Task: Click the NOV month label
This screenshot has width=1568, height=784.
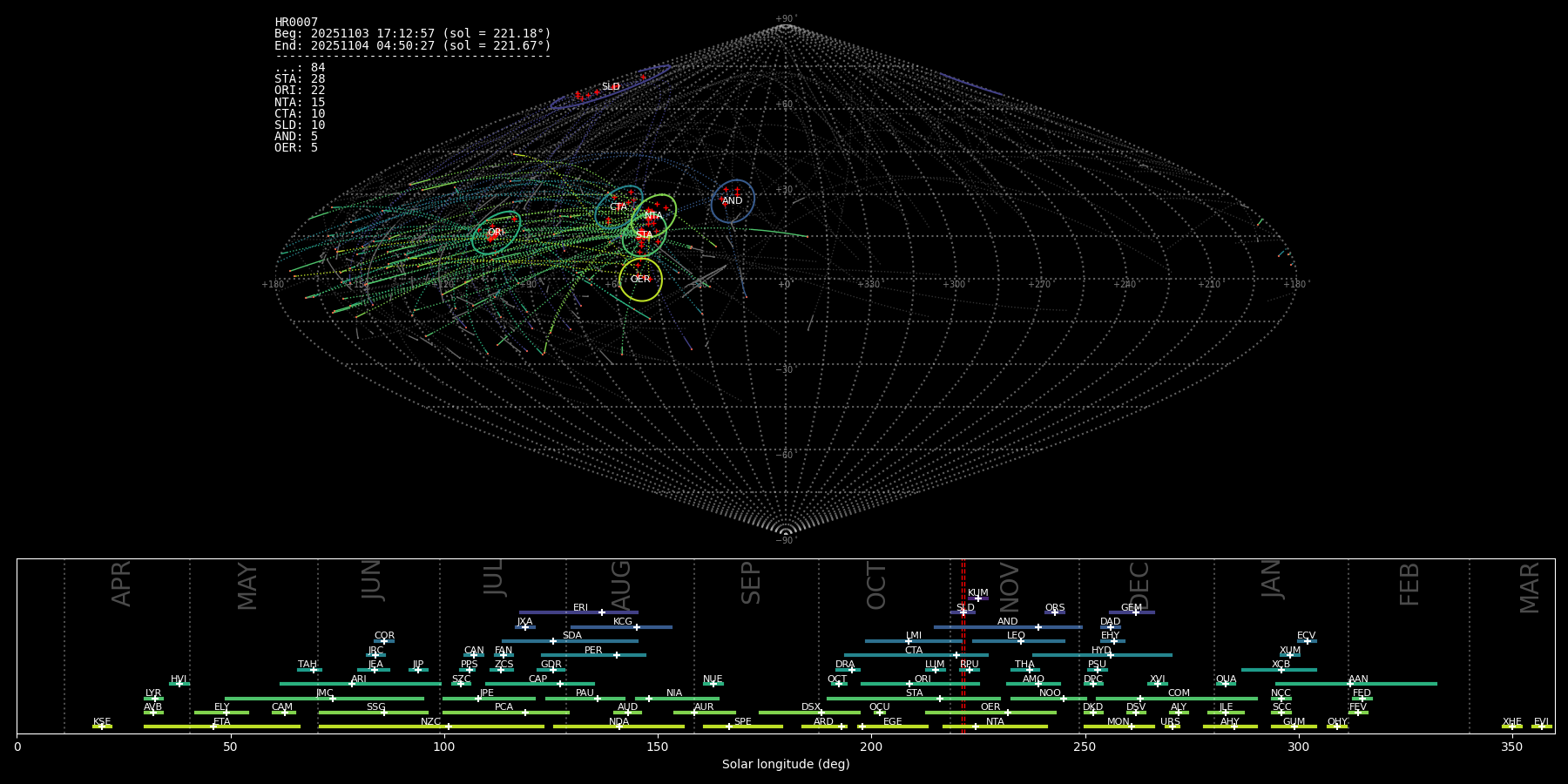Action: point(1010,585)
